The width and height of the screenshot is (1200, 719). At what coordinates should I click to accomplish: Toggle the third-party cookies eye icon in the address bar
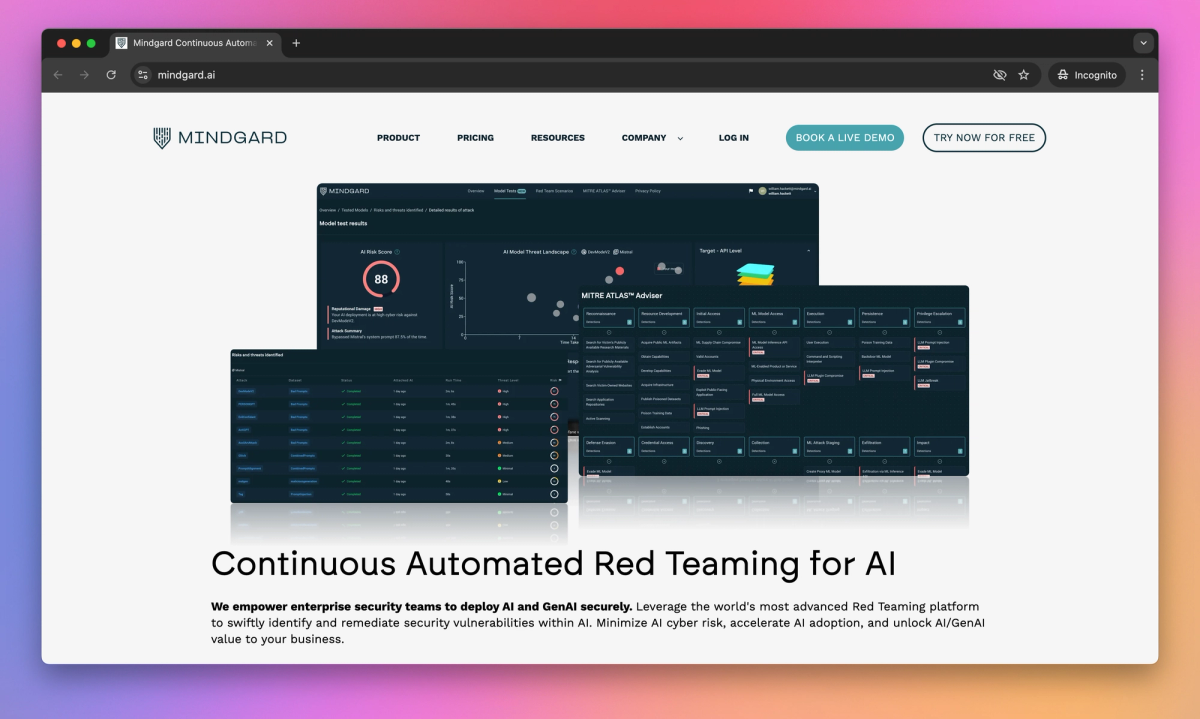pos(999,75)
